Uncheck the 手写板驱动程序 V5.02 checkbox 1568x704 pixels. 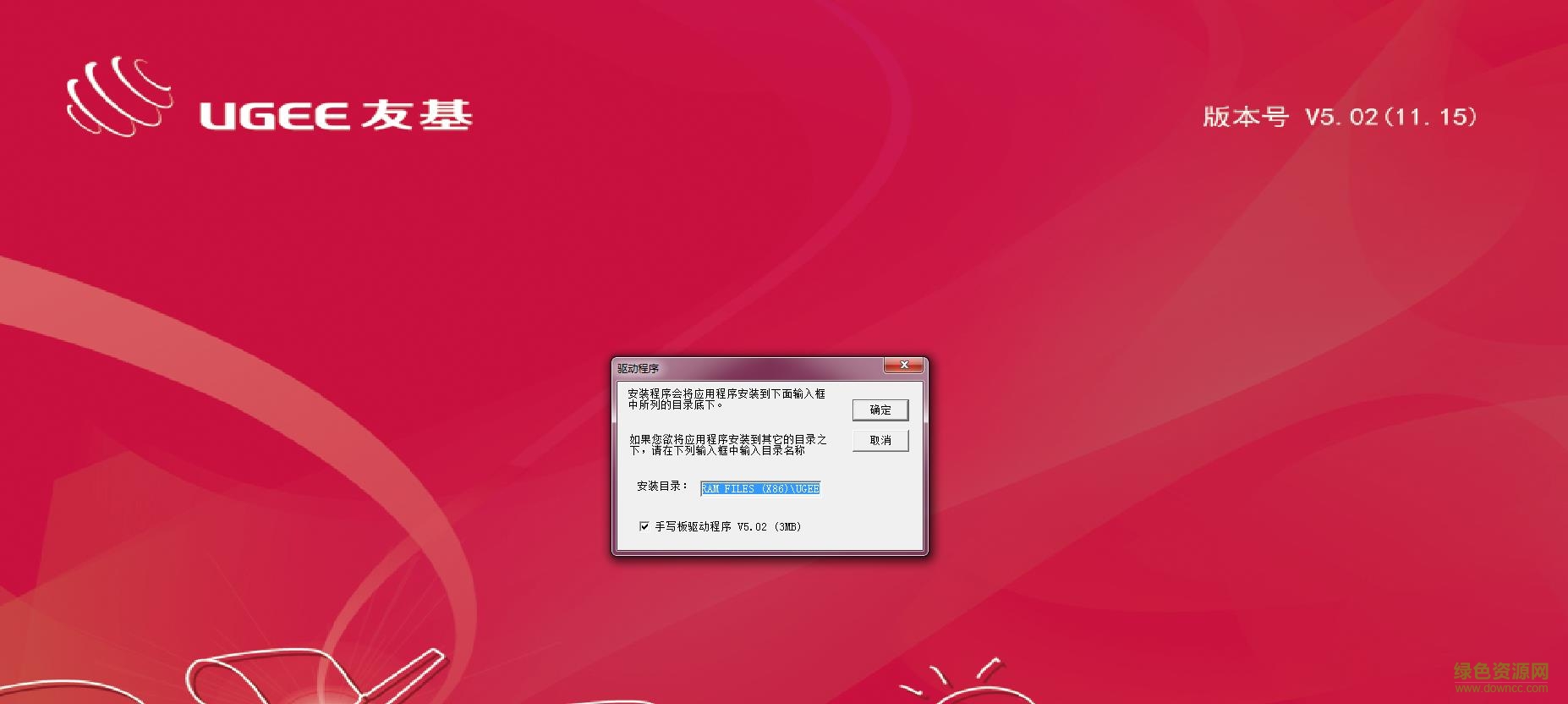(644, 526)
